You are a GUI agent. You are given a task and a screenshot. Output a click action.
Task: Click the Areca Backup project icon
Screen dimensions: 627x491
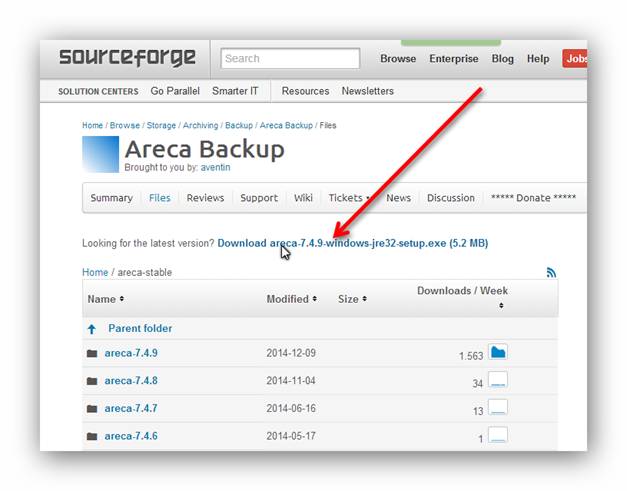pos(100,154)
